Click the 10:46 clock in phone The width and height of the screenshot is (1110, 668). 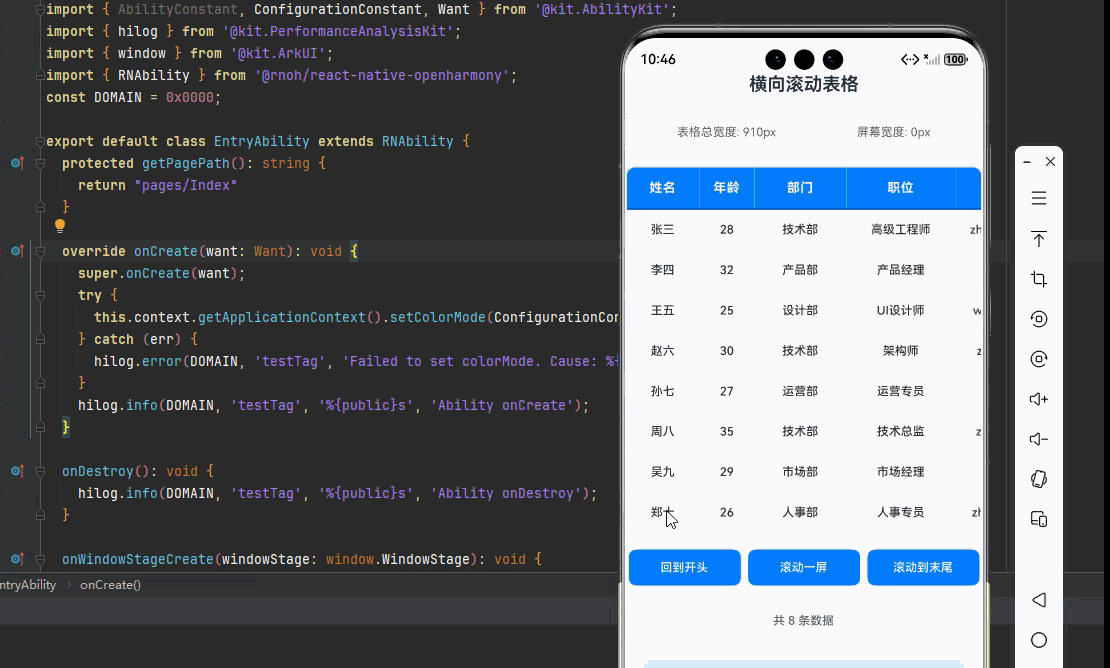point(658,59)
